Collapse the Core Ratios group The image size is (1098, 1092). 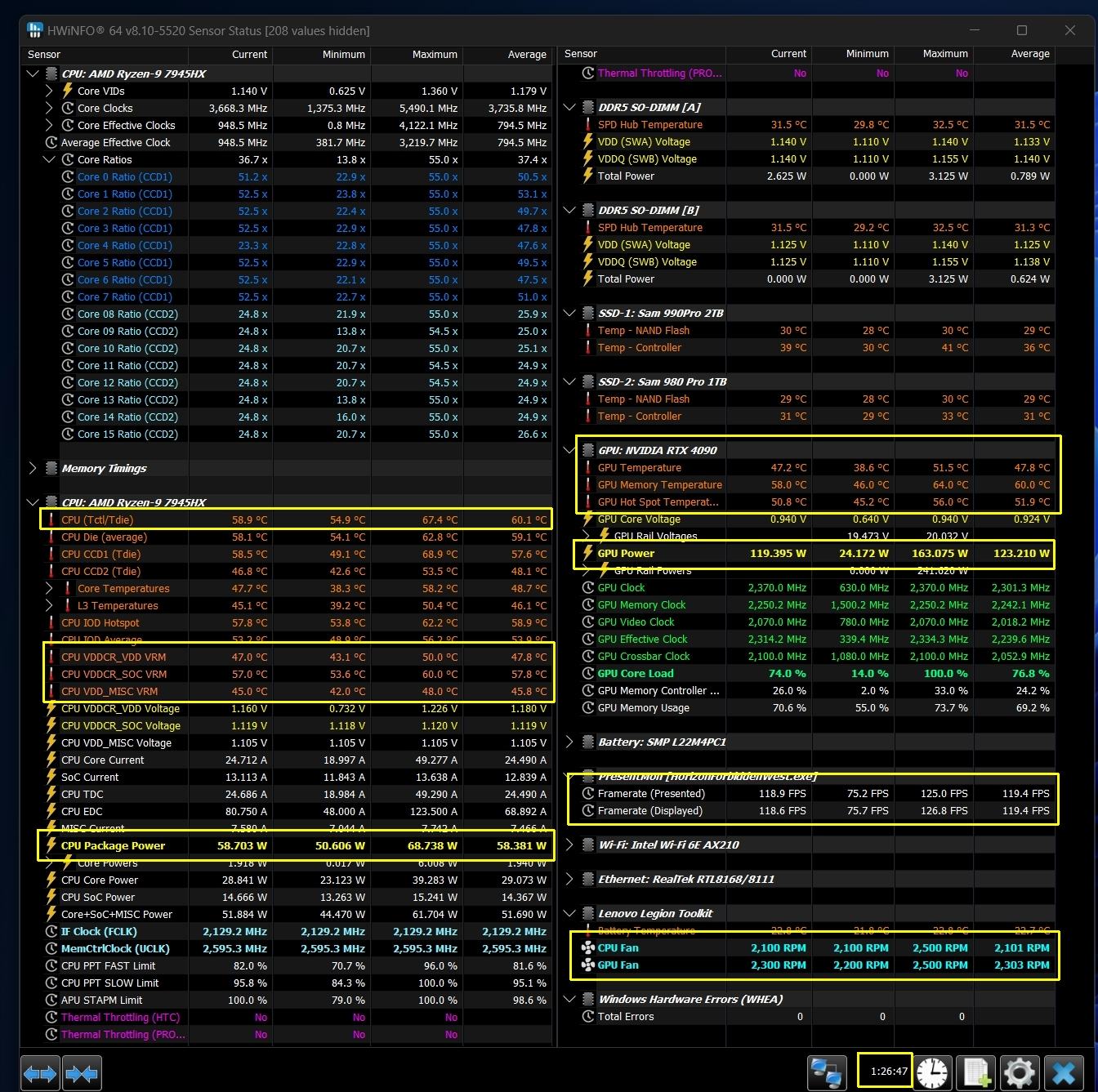point(49,160)
